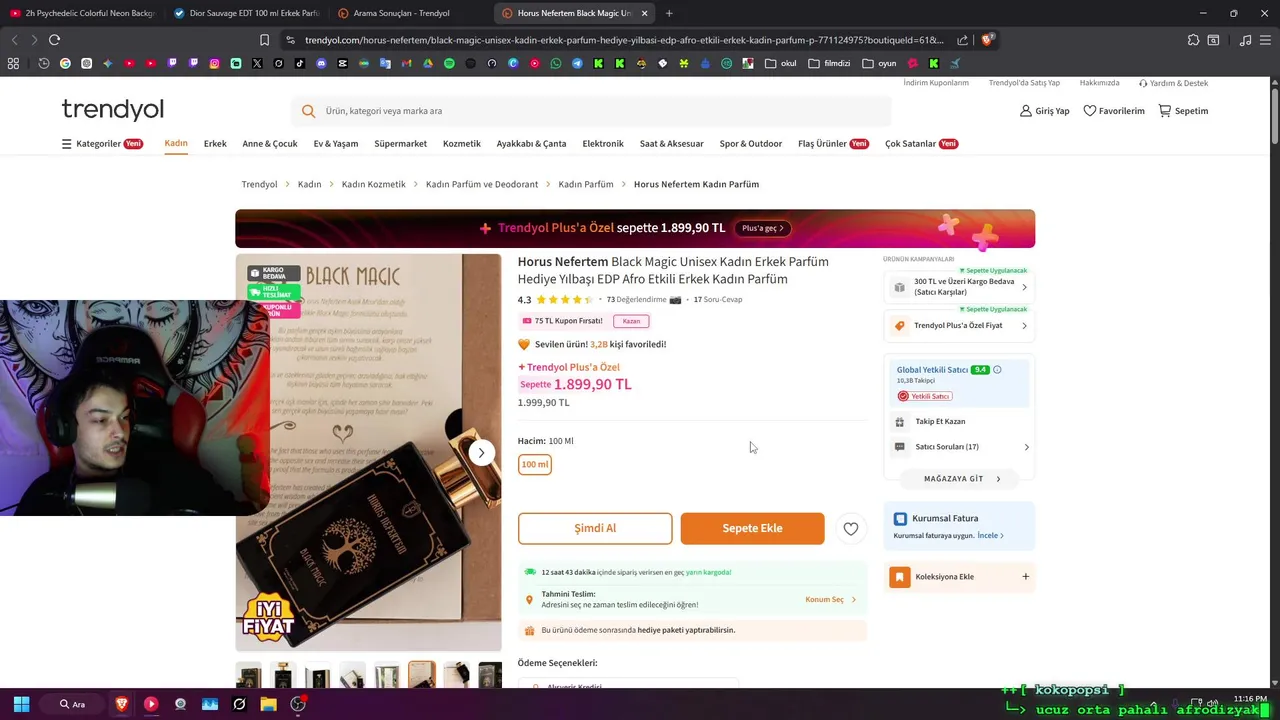Expand Trendyol Plus'a Özel Fiyat campaign
This screenshot has height=720, width=1280.
[x=959, y=325]
